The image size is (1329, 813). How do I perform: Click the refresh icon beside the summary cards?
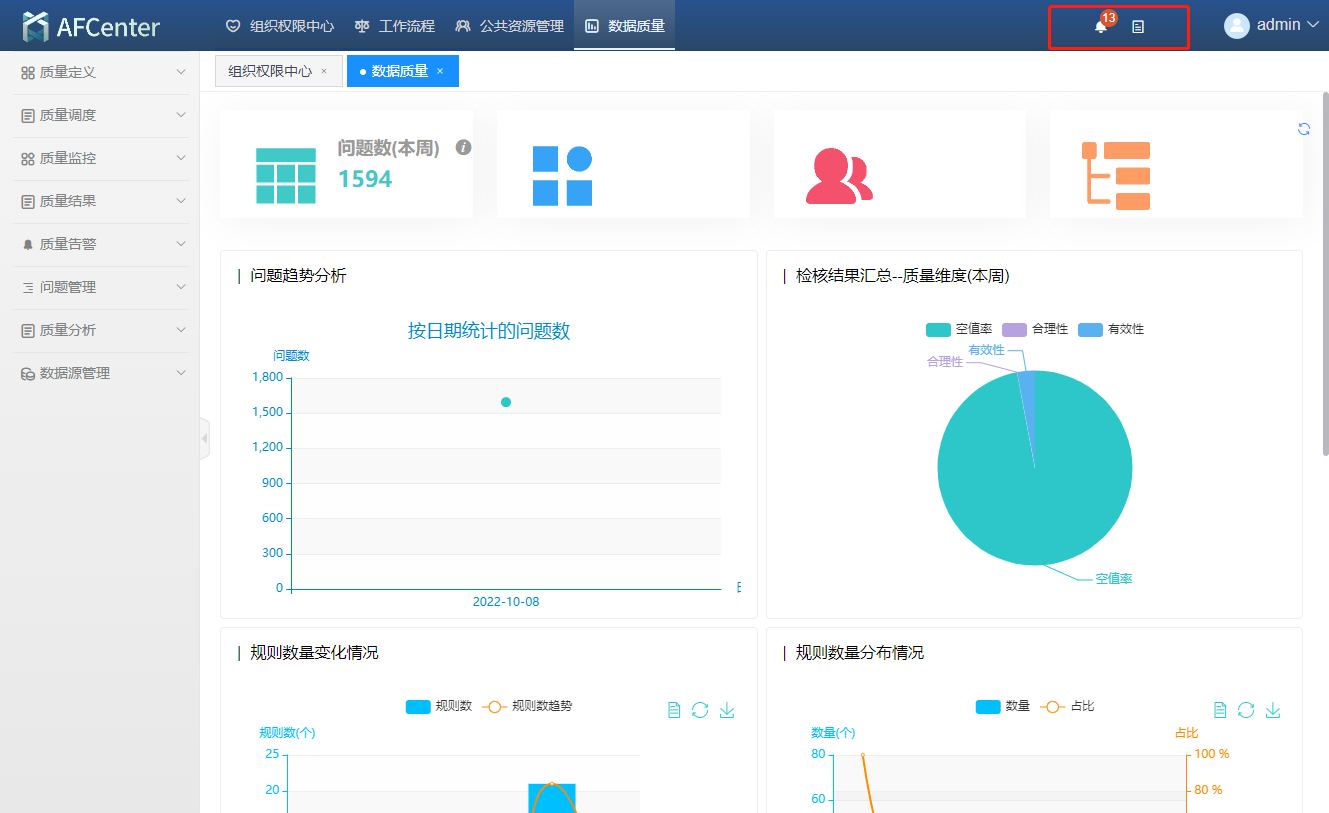tap(1304, 129)
